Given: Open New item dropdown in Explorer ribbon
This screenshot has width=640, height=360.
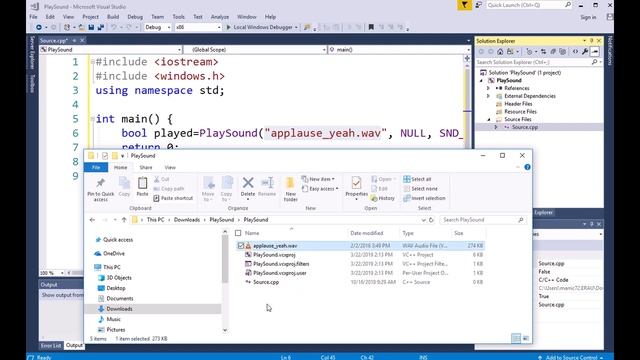Looking at the screenshot, I should (318, 179).
